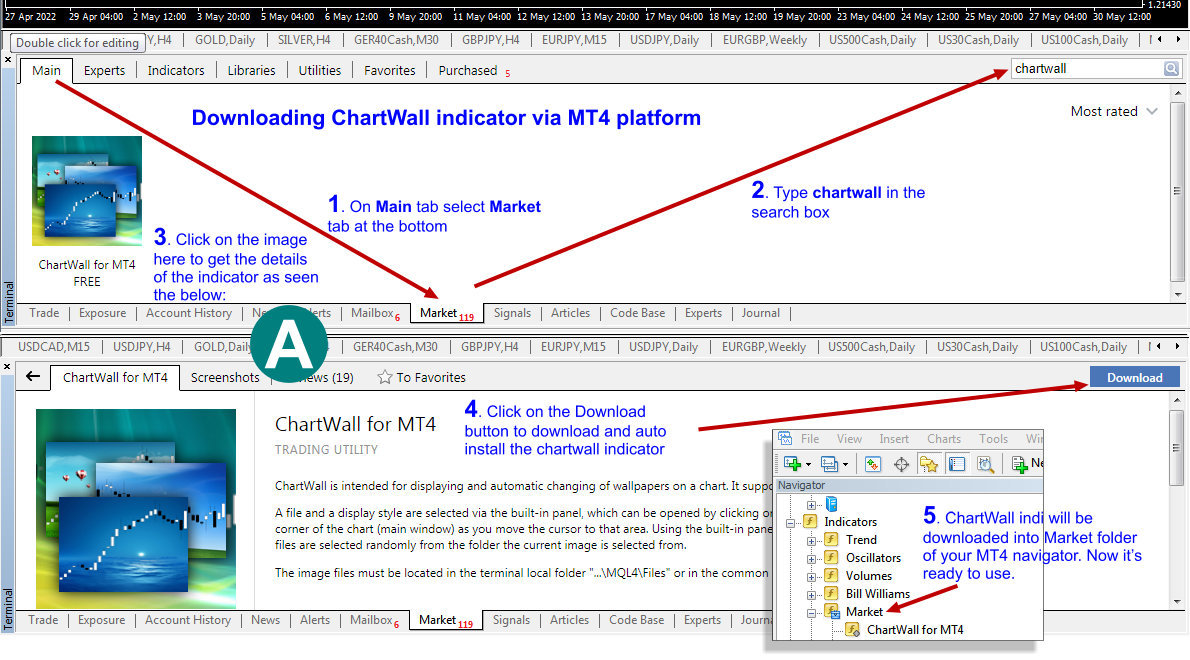
Task: Click the back arrow in product page
Action: point(33,376)
